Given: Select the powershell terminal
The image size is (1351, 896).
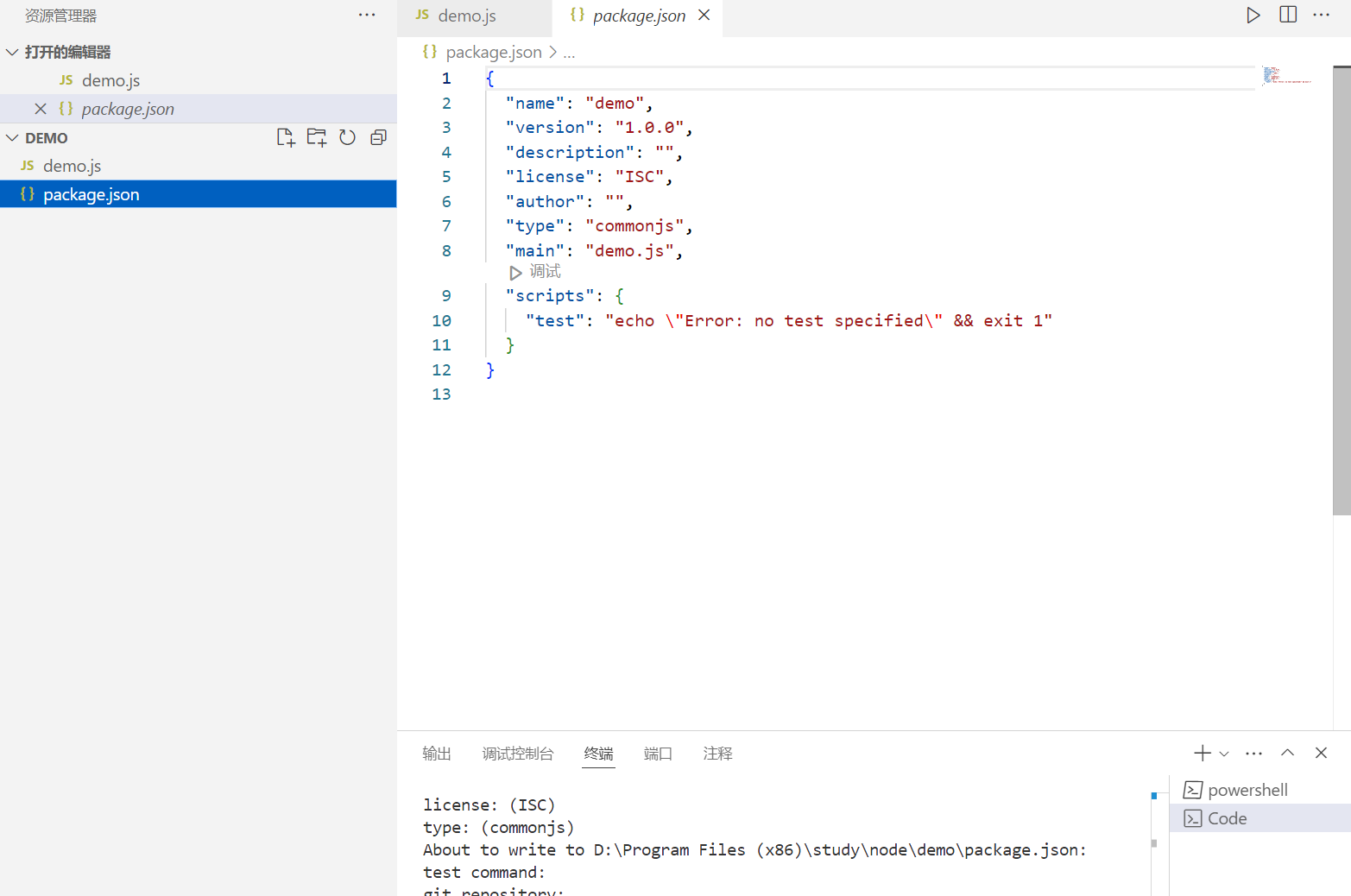Looking at the screenshot, I should [x=1260, y=790].
